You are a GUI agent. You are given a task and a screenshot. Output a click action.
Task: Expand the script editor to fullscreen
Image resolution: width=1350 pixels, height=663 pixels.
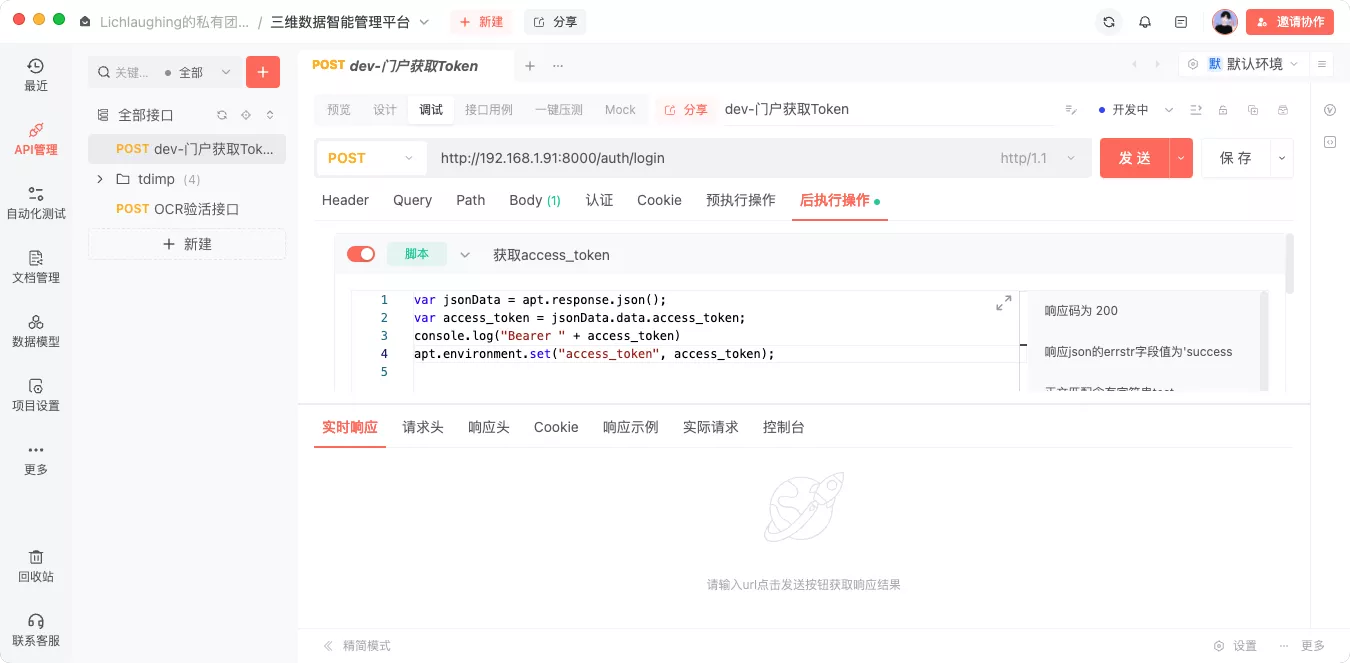[1003, 303]
